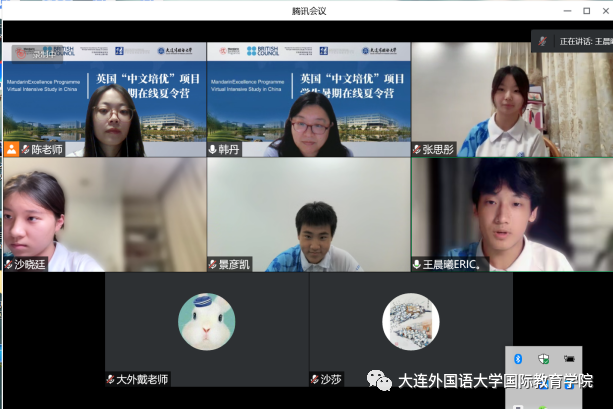Click the muted mic icon beside 张思彤
The height and width of the screenshot is (409, 613).
click(x=417, y=149)
